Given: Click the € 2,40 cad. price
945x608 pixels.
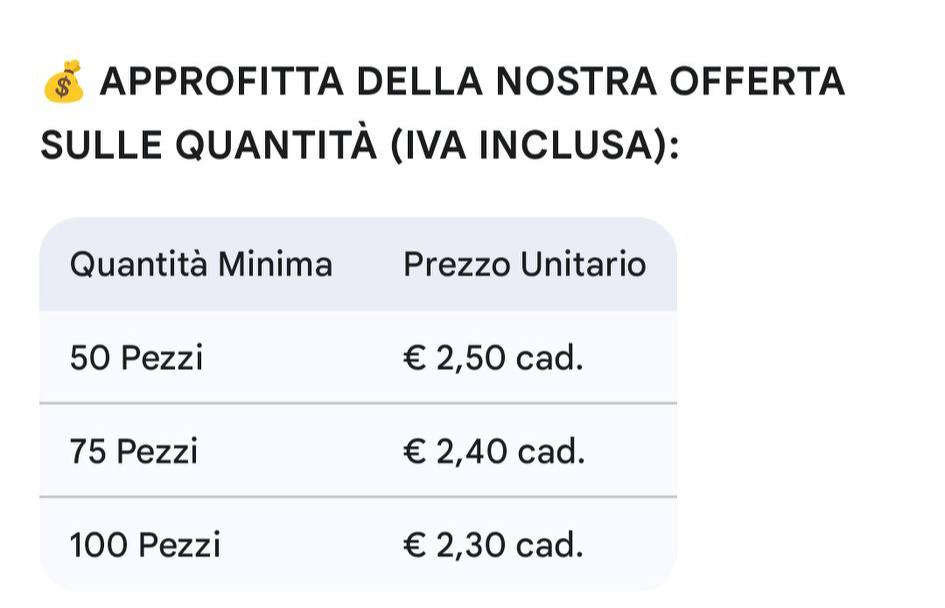Looking at the screenshot, I should (493, 452).
